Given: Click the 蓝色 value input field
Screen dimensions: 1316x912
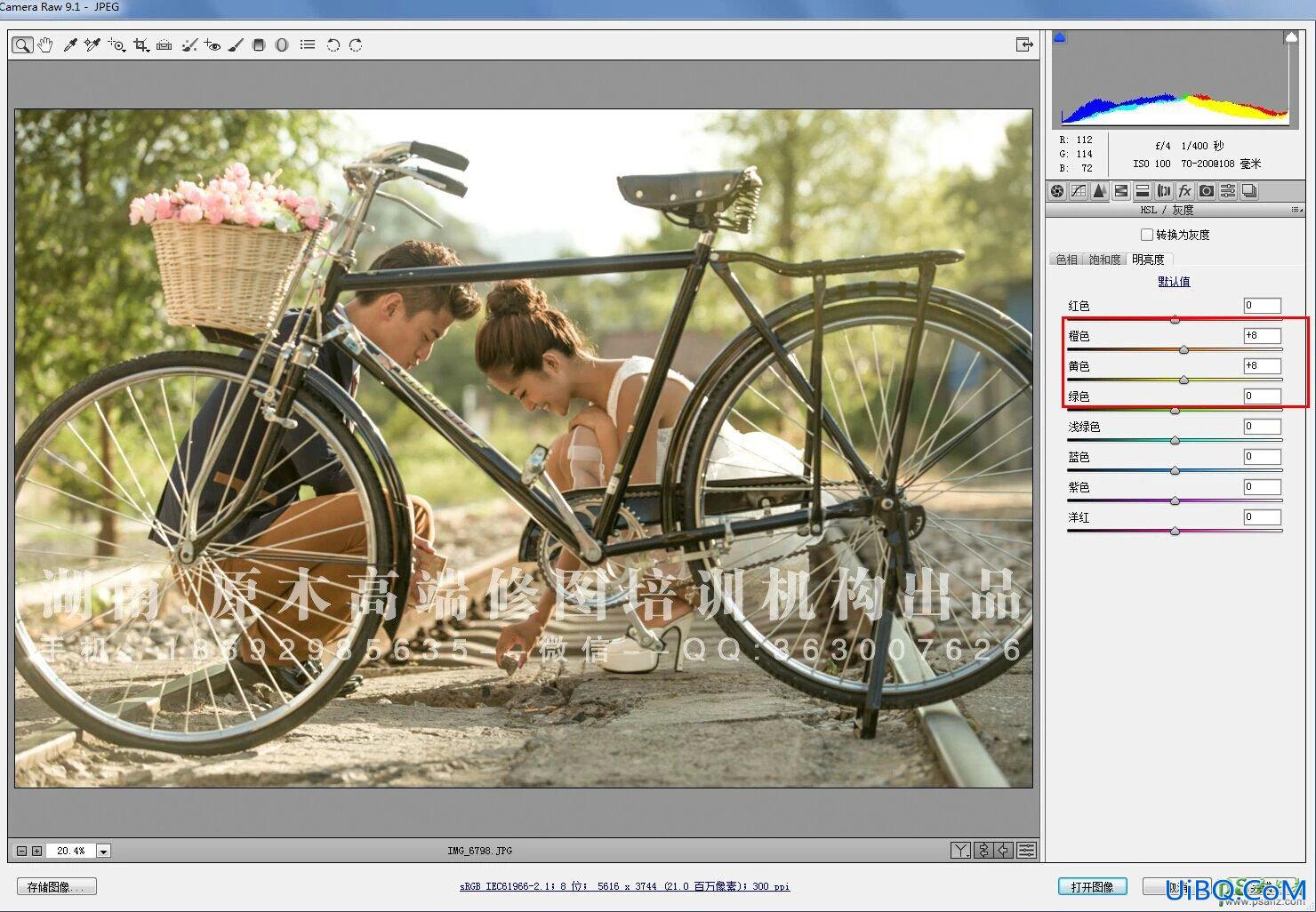Looking at the screenshot, I should pyautogui.click(x=1262, y=457).
